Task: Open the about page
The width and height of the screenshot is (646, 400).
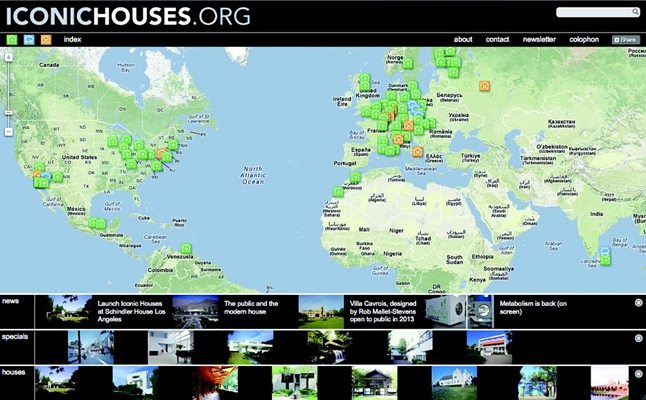Action: [x=463, y=40]
